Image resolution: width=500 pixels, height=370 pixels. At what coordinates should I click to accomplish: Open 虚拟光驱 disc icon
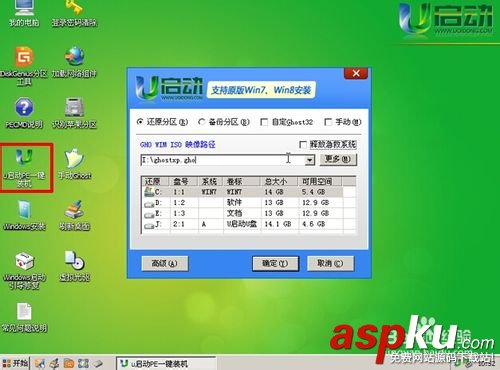tap(75, 266)
